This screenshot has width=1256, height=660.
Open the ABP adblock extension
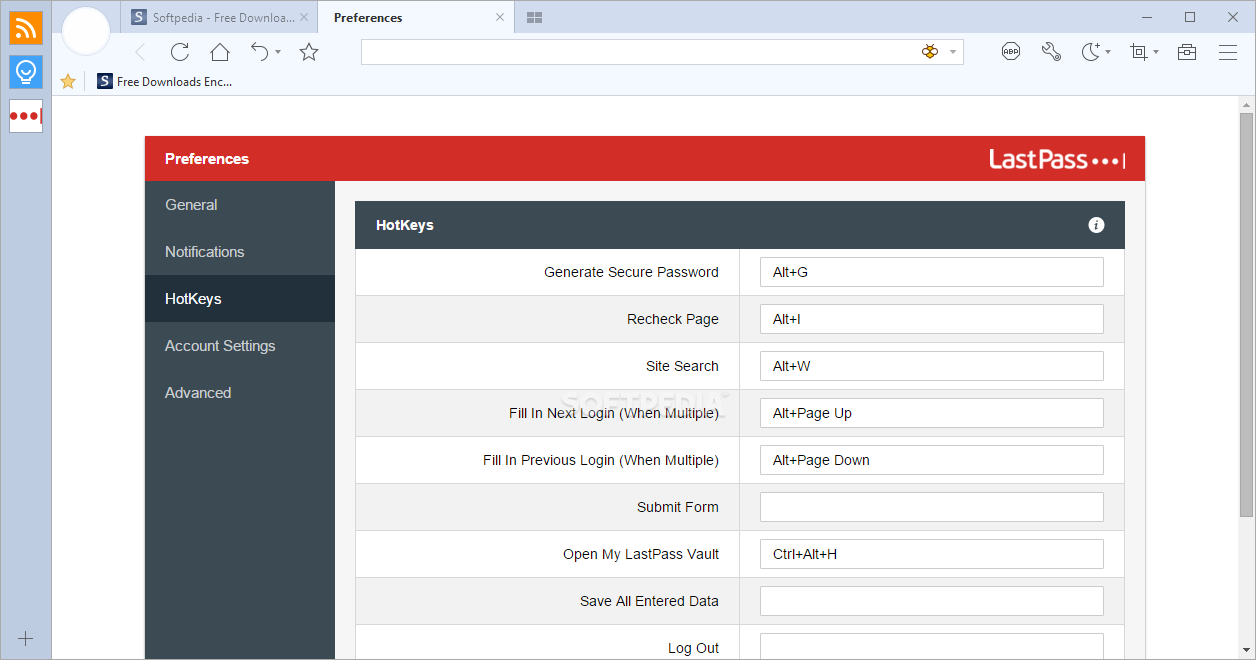1011,52
